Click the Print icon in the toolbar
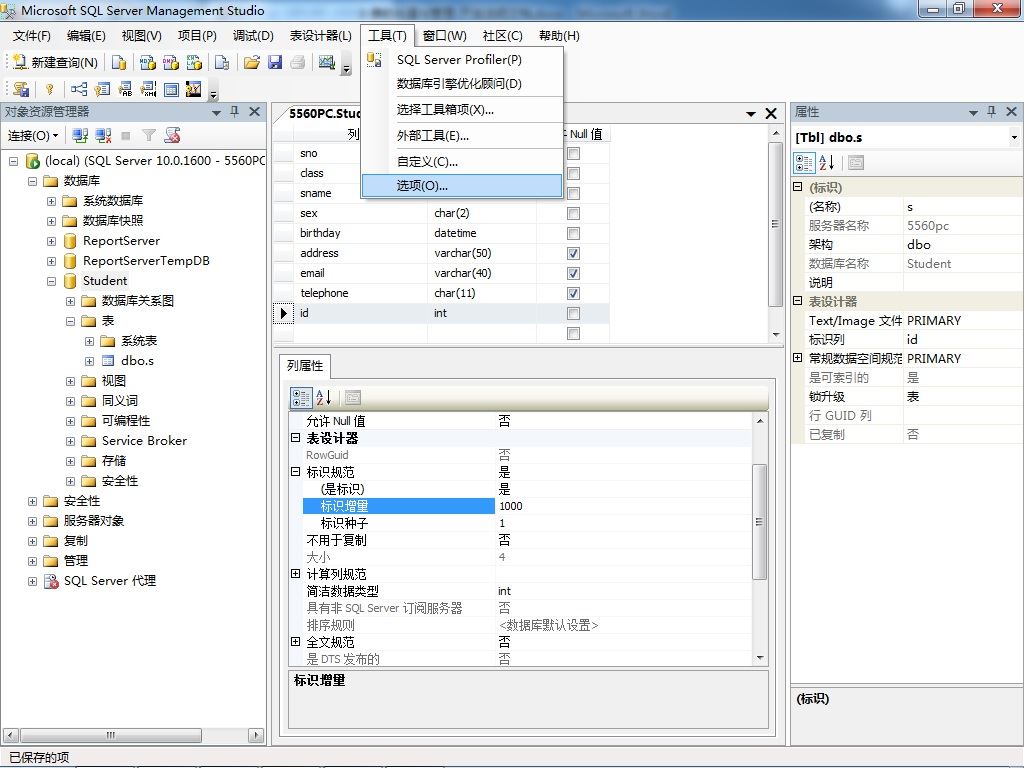Screen dimensions: 1024x768 [298, 62]
